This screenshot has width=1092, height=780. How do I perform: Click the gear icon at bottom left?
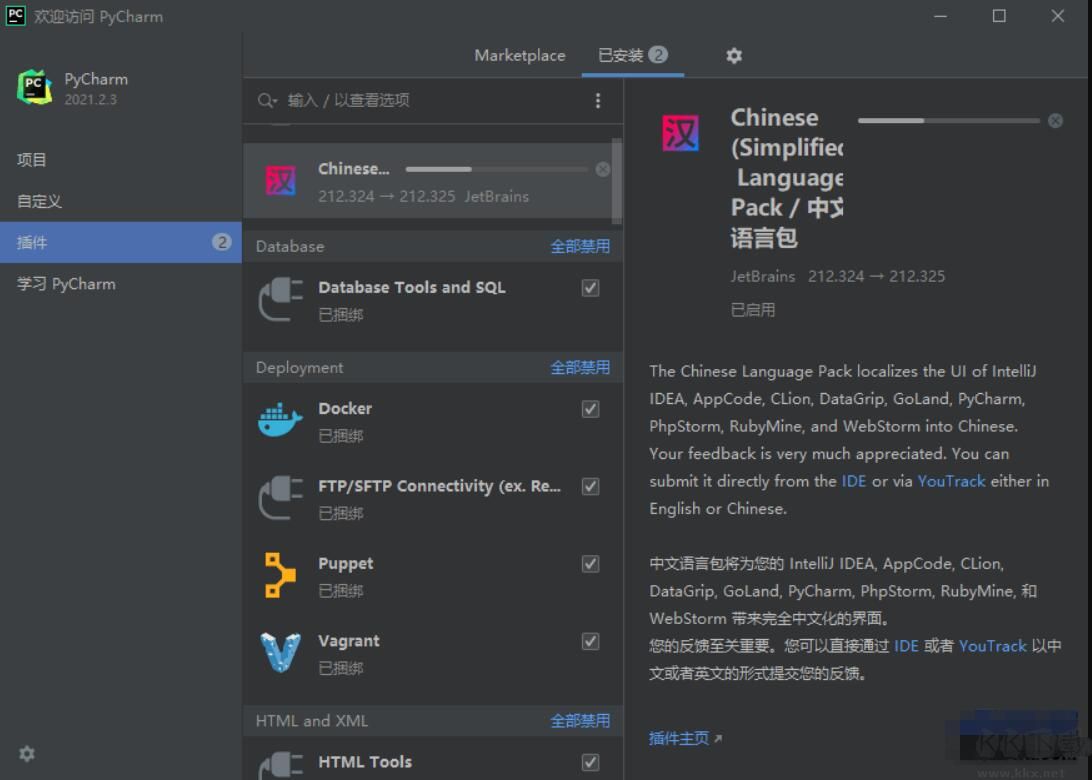26,753
